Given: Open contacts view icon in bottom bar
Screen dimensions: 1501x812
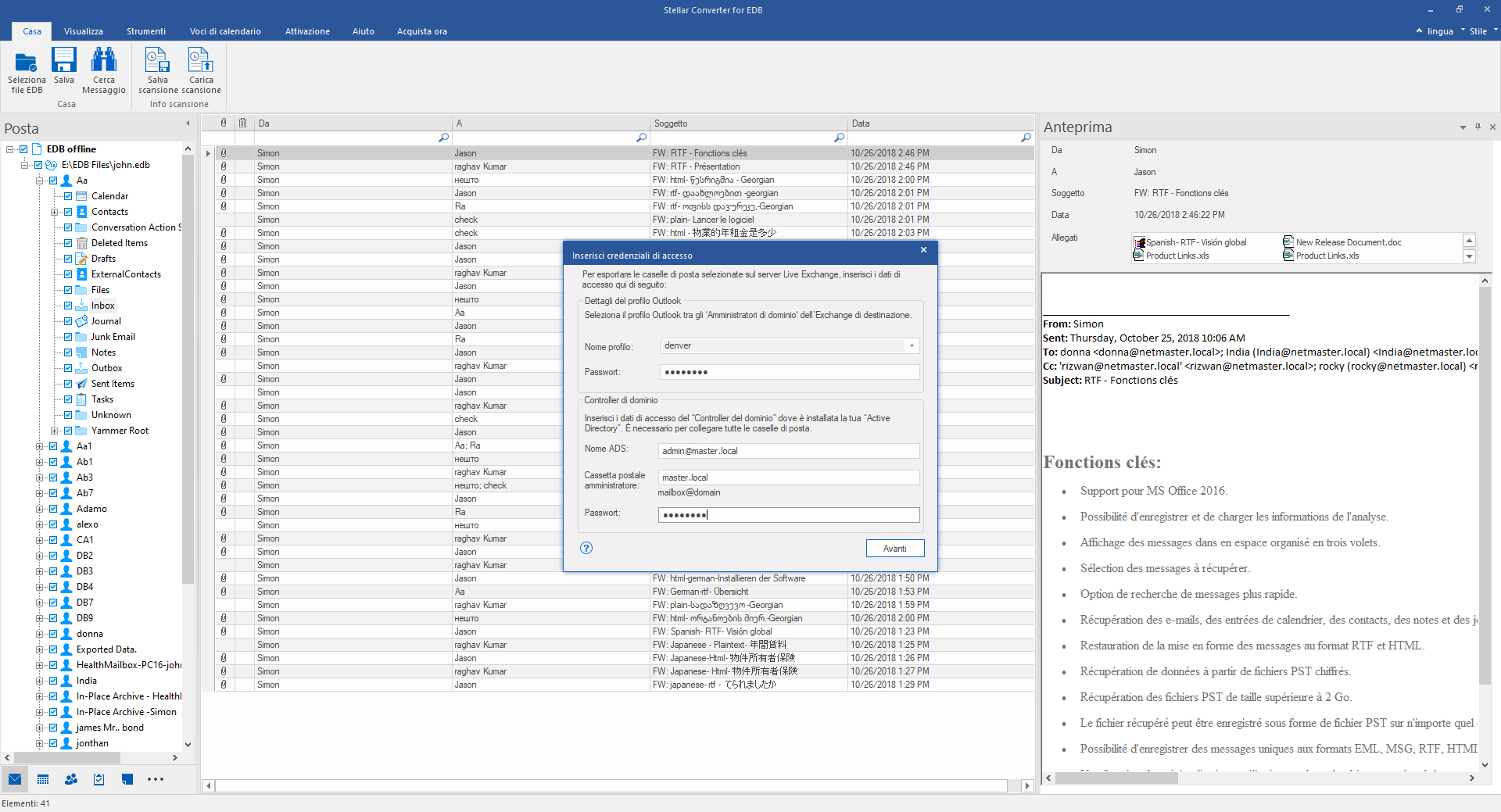Looking at the screenshot, I should pyautogui.click(x=71, y=779).
